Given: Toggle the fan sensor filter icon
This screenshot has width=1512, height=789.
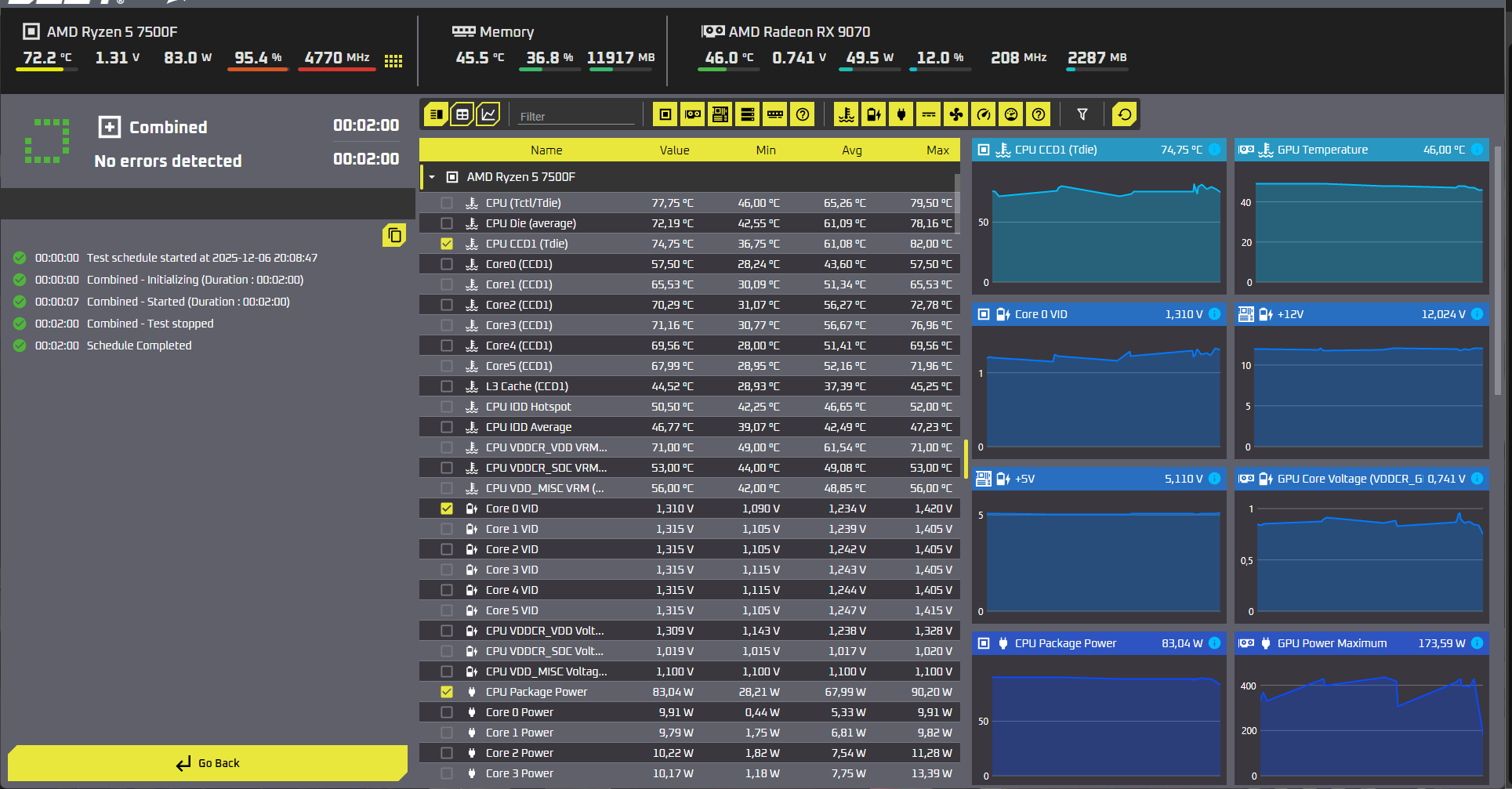Looking at the screenshot, I should 956,114.
